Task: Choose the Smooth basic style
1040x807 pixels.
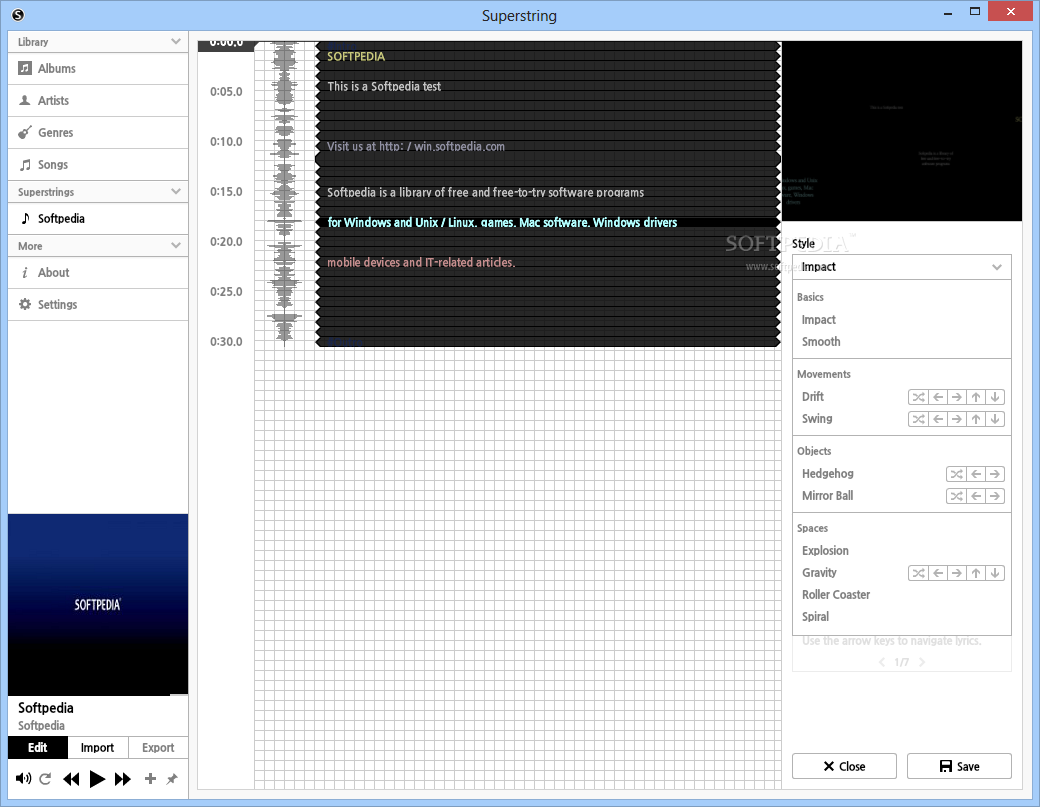Action: (821, 341)
